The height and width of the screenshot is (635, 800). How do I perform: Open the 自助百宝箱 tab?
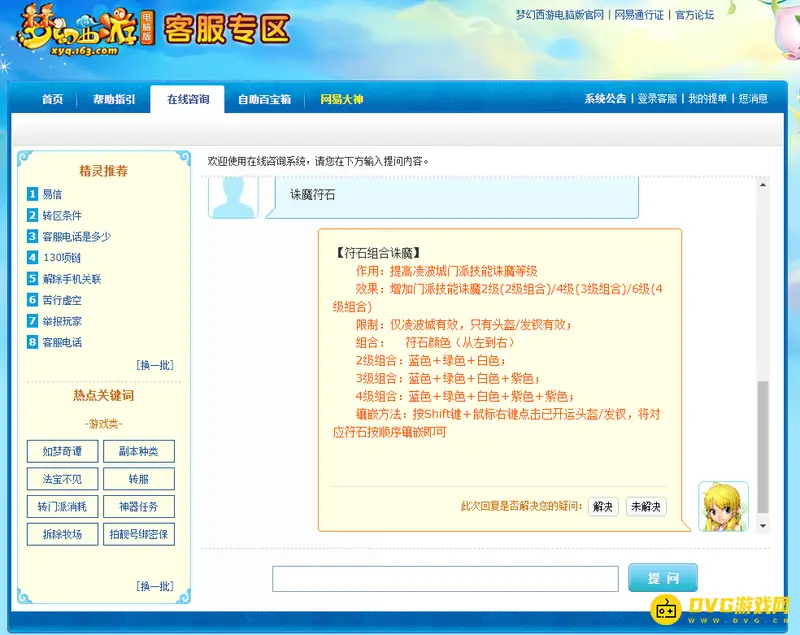point(264,99)
